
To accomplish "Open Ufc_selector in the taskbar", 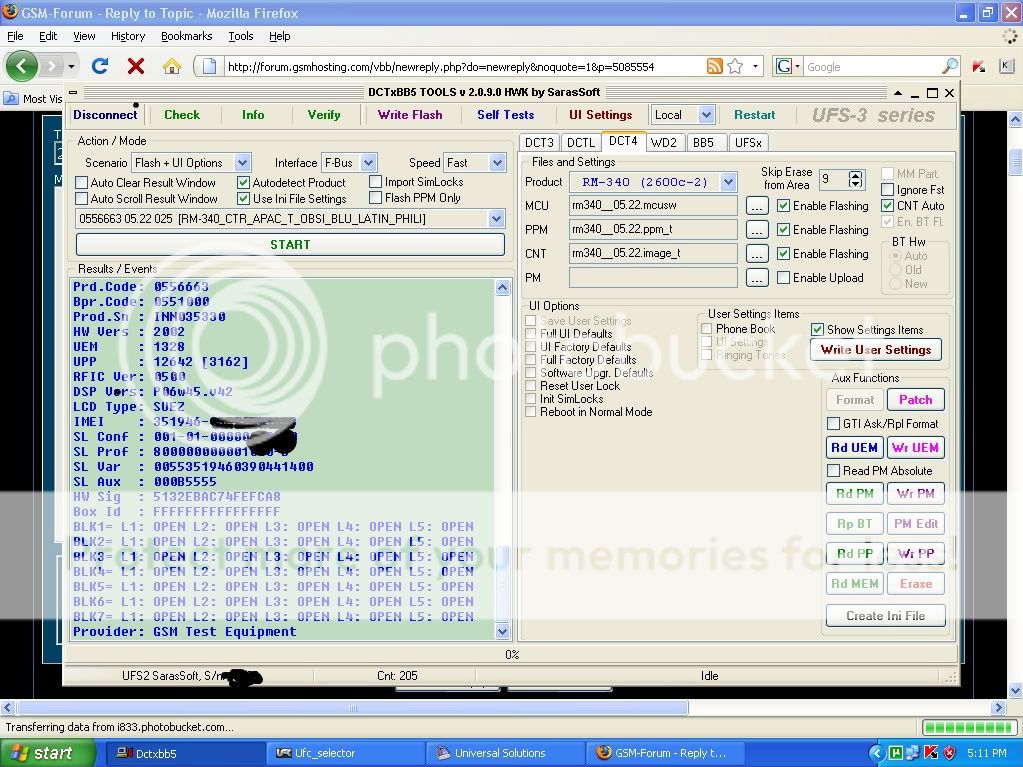I will 346,753.
